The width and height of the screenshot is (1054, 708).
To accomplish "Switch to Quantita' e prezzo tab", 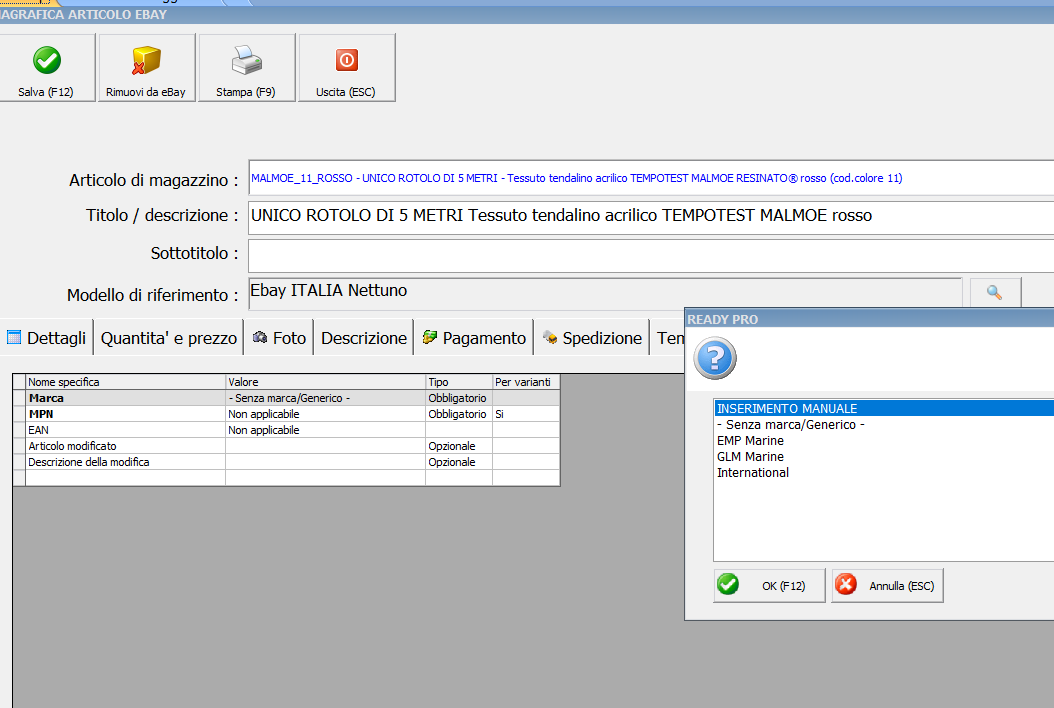I will 169,338.
